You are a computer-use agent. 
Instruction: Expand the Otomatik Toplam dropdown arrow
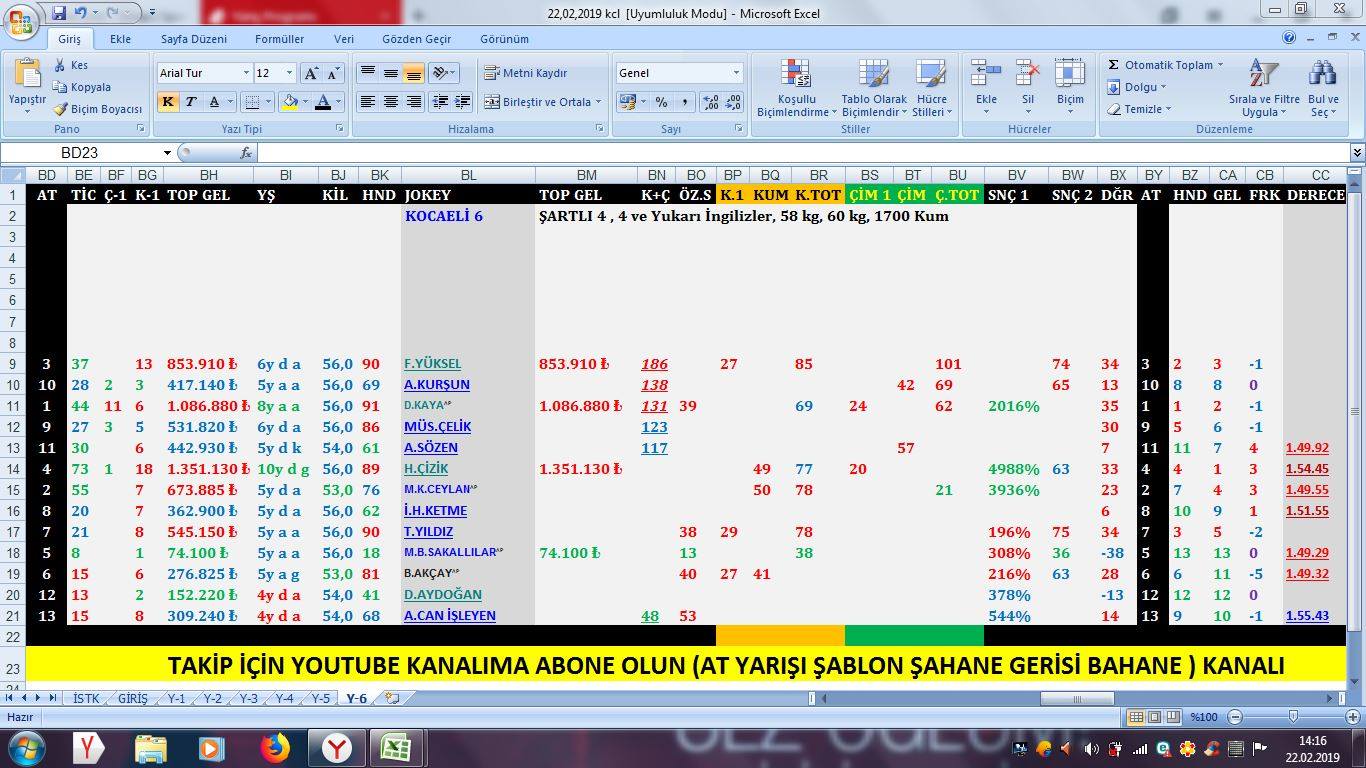pos(1220,65)
